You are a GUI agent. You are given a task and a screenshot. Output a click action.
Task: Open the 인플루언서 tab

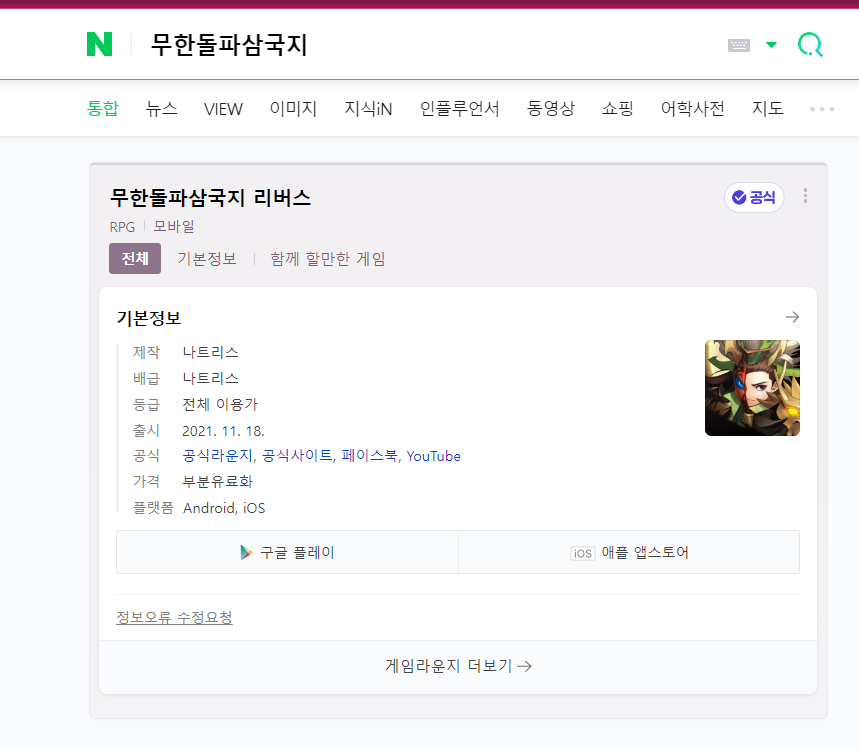coord(460,108)
